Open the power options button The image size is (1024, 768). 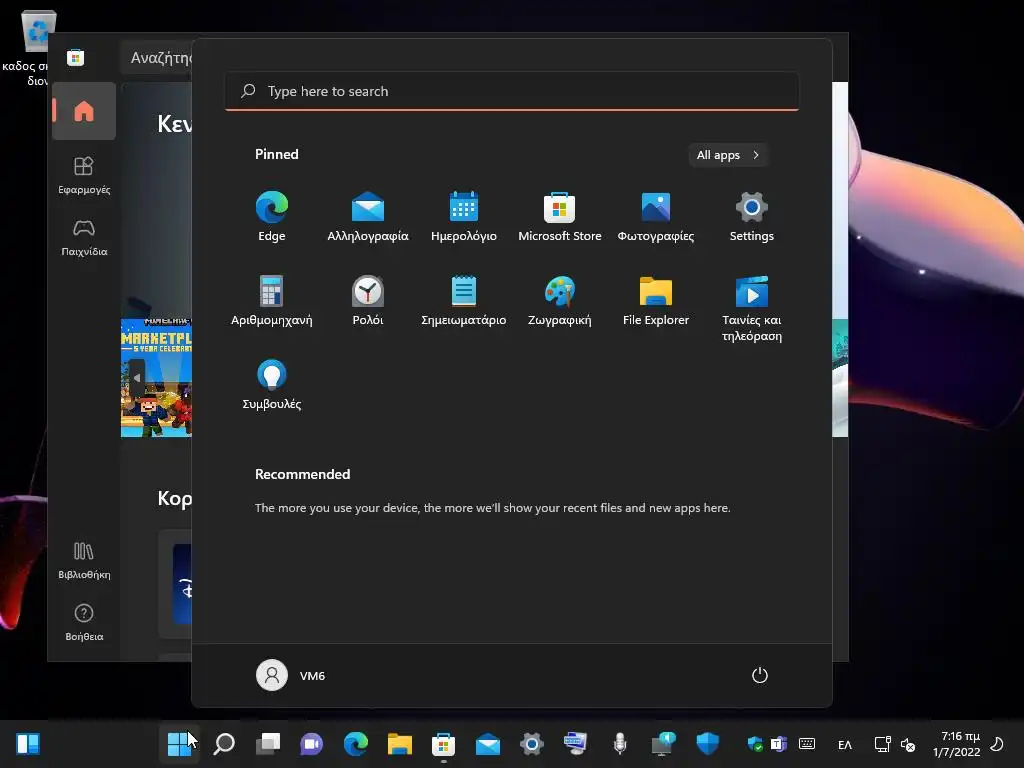tap(760, 675)
